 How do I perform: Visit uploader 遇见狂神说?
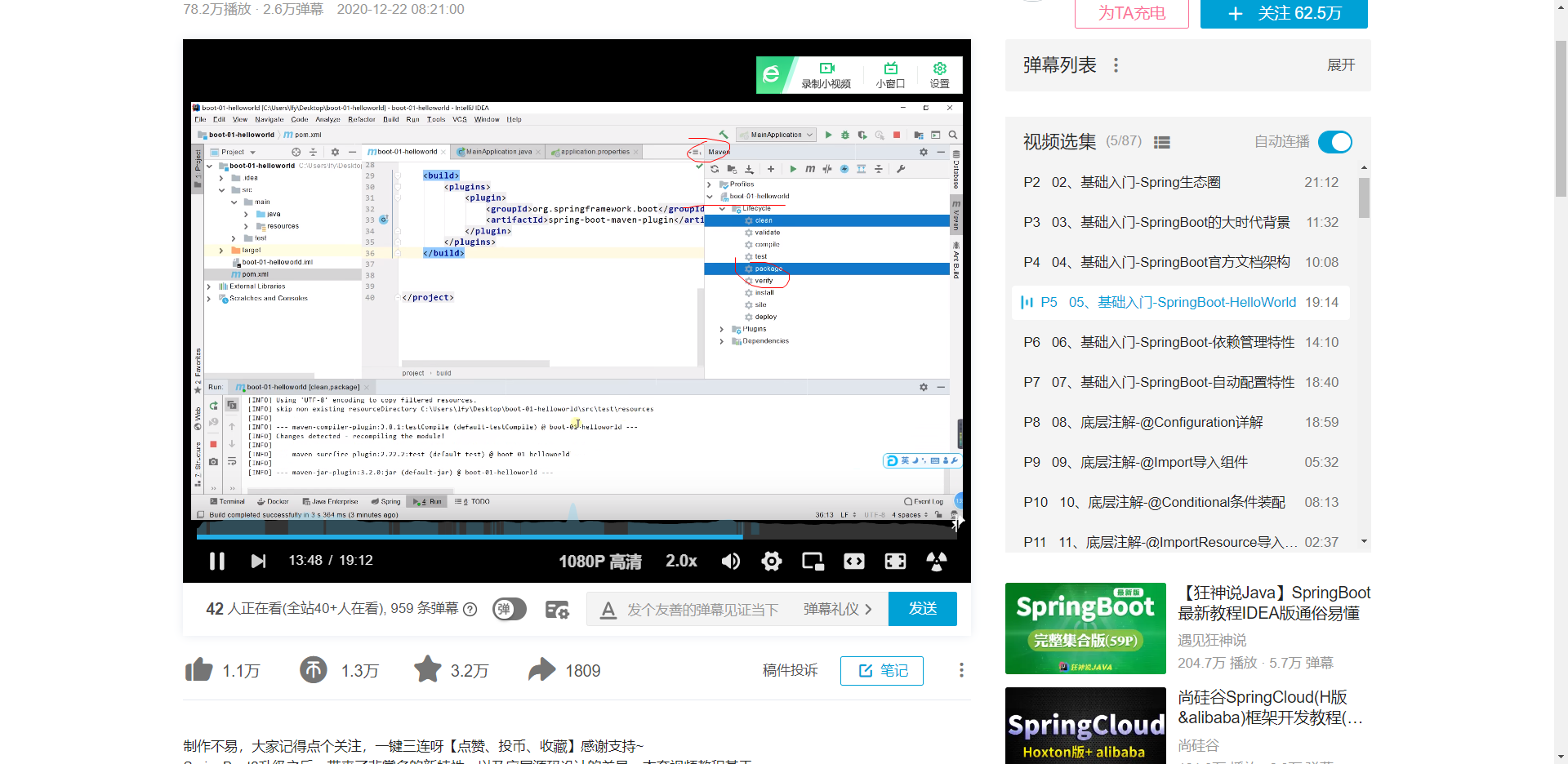[1212, 640]
